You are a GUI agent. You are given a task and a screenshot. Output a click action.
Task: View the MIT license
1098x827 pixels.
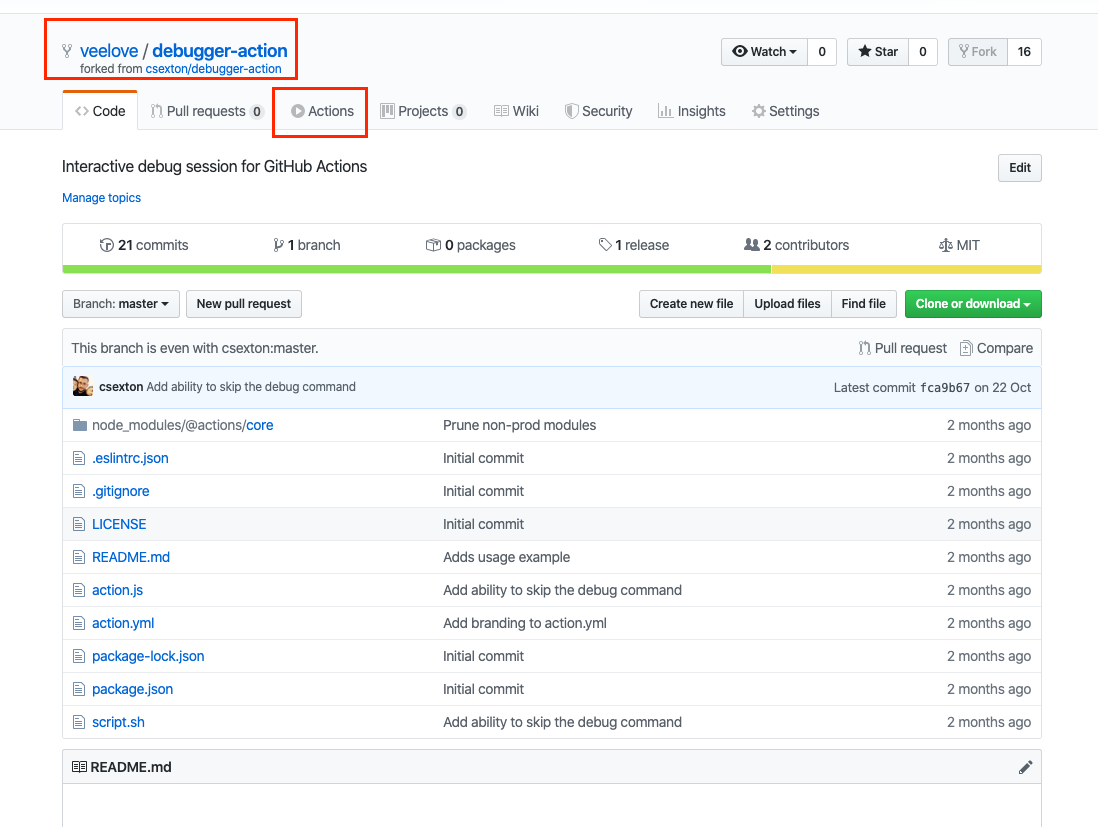click(x=959, y=245)
